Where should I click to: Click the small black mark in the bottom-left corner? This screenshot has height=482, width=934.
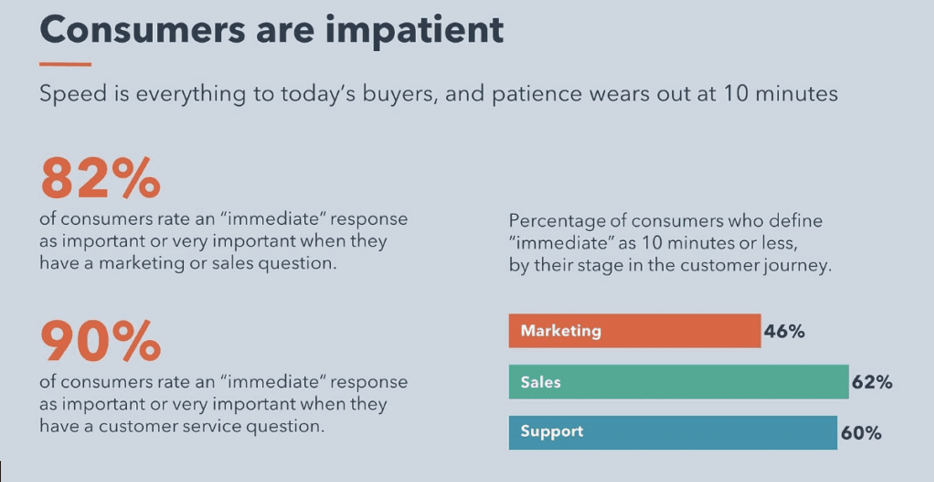pos(2,468)
